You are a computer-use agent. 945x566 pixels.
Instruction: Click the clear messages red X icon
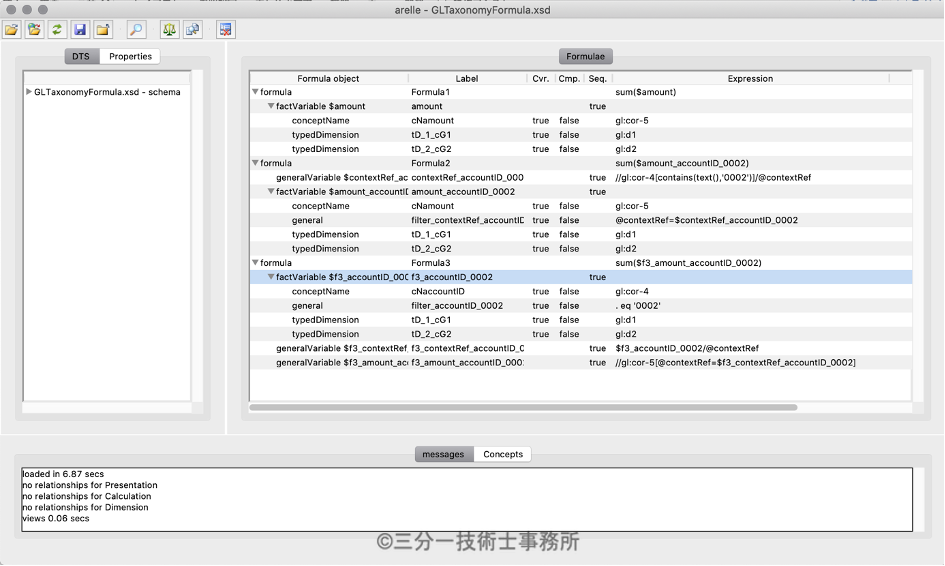[x=226, y=30]
